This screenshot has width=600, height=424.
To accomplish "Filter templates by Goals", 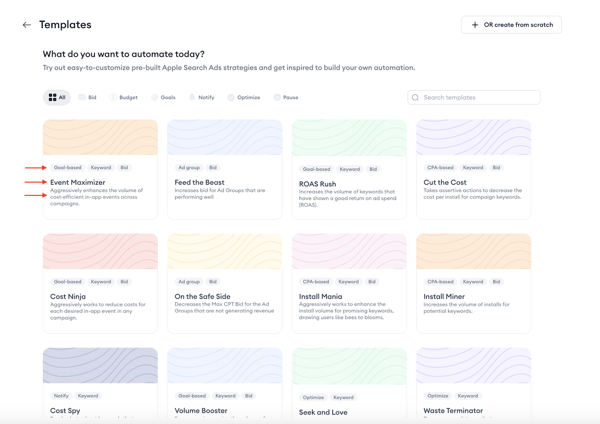I will click(163, 97).
